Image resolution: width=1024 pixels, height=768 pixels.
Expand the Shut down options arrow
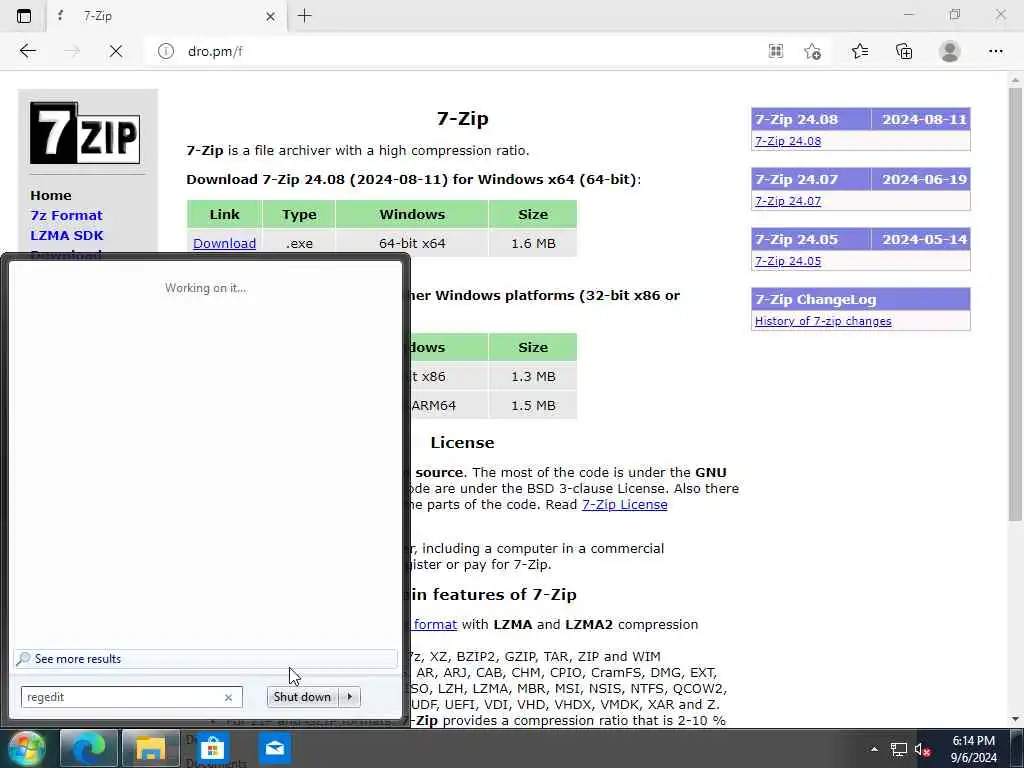[350, 697]
